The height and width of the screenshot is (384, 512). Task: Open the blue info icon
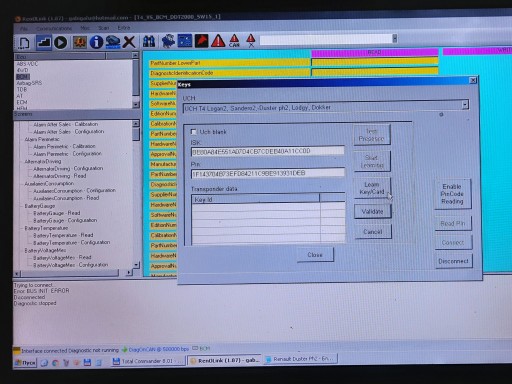coord(96,42)
